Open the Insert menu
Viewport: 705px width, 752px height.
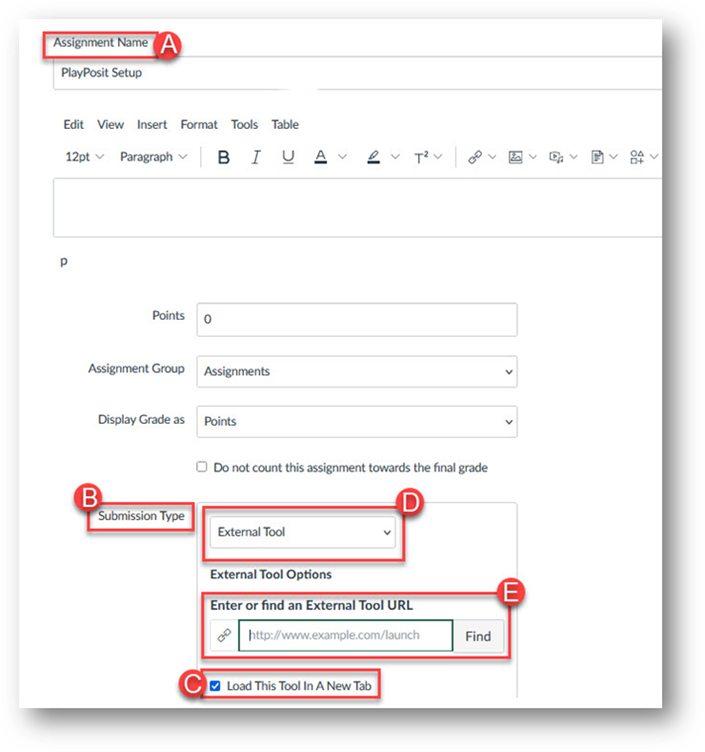pos(152,125)
